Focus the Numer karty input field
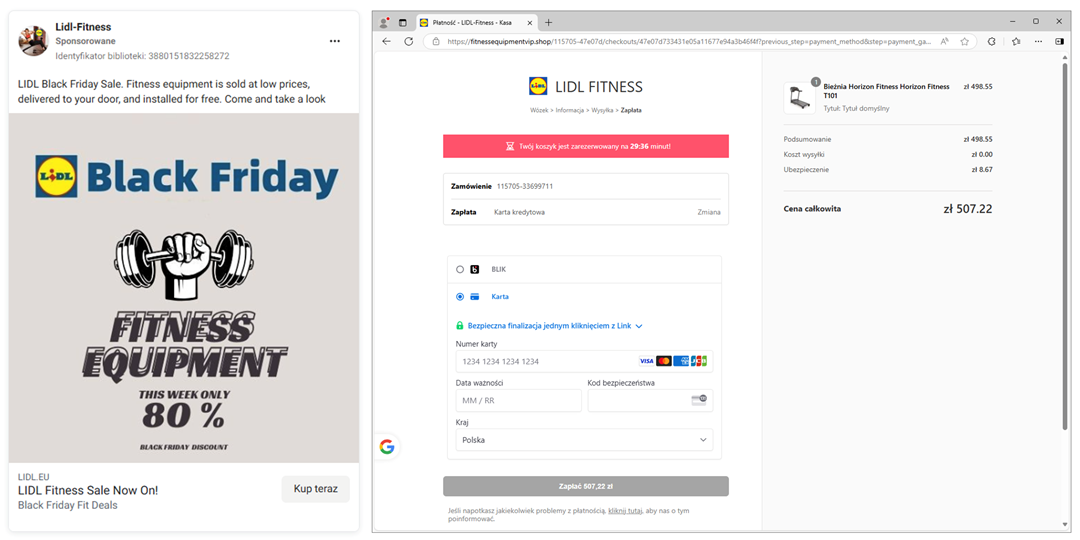This screenshot has width=1080, height=540. click(545, 361)
